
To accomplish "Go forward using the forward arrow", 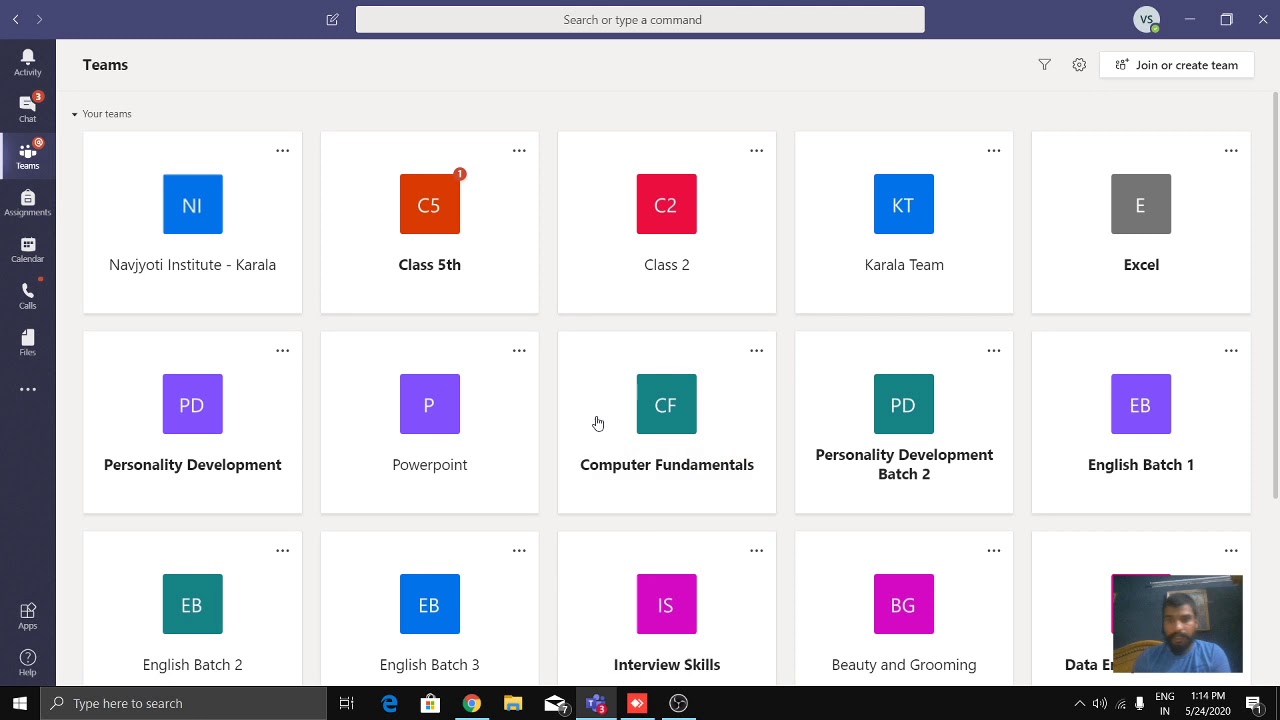I will pyautogui.click(x=40, y=20).
